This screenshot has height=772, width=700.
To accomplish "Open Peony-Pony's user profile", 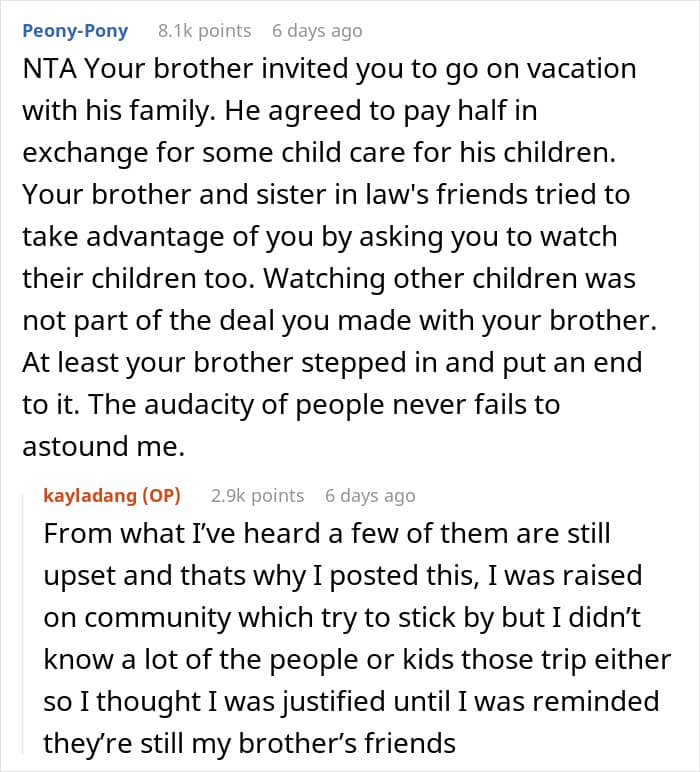I will click(x=74, y=31).
